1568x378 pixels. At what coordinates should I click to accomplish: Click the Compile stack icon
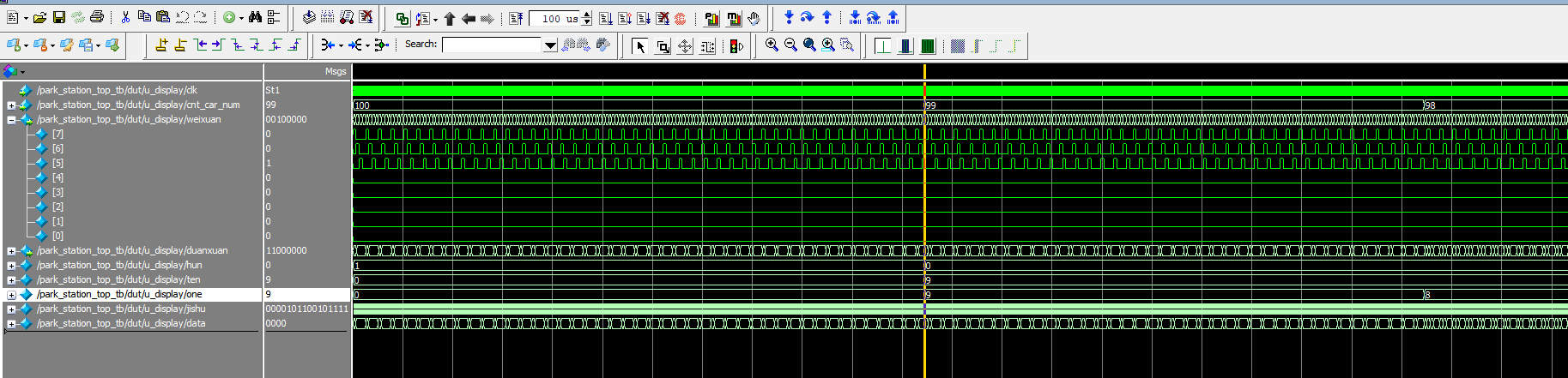[x=309, y=17]
